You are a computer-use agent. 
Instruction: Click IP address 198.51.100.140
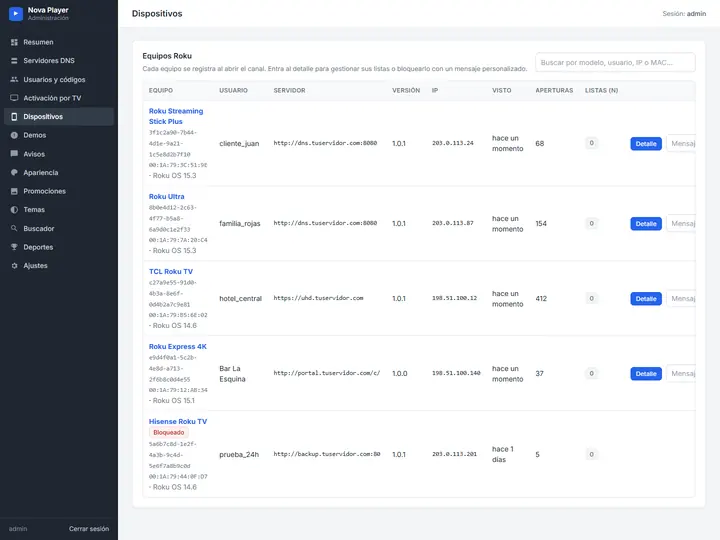click(x=456, y=373)
